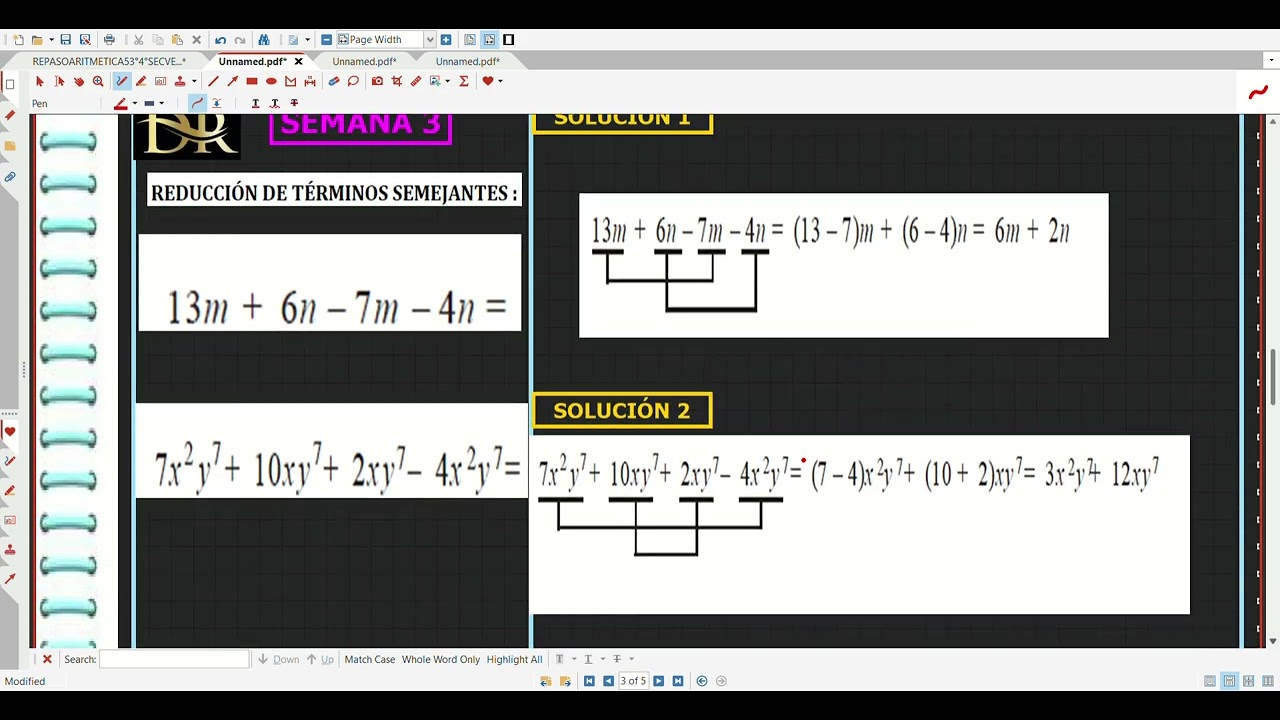The width and height of the screenshot is (1280, 720).
Task: Open the pen line width swatch
Action: click(149, 103)
